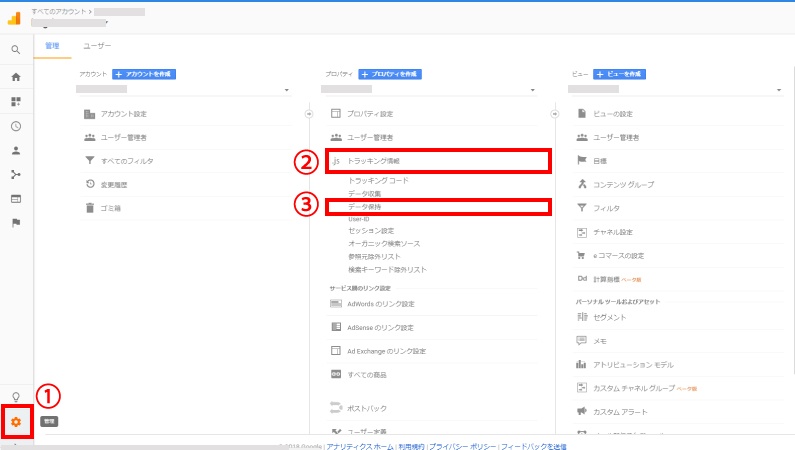Click the ビューを作成 button

pyautogui.click(x=619, y=74)
